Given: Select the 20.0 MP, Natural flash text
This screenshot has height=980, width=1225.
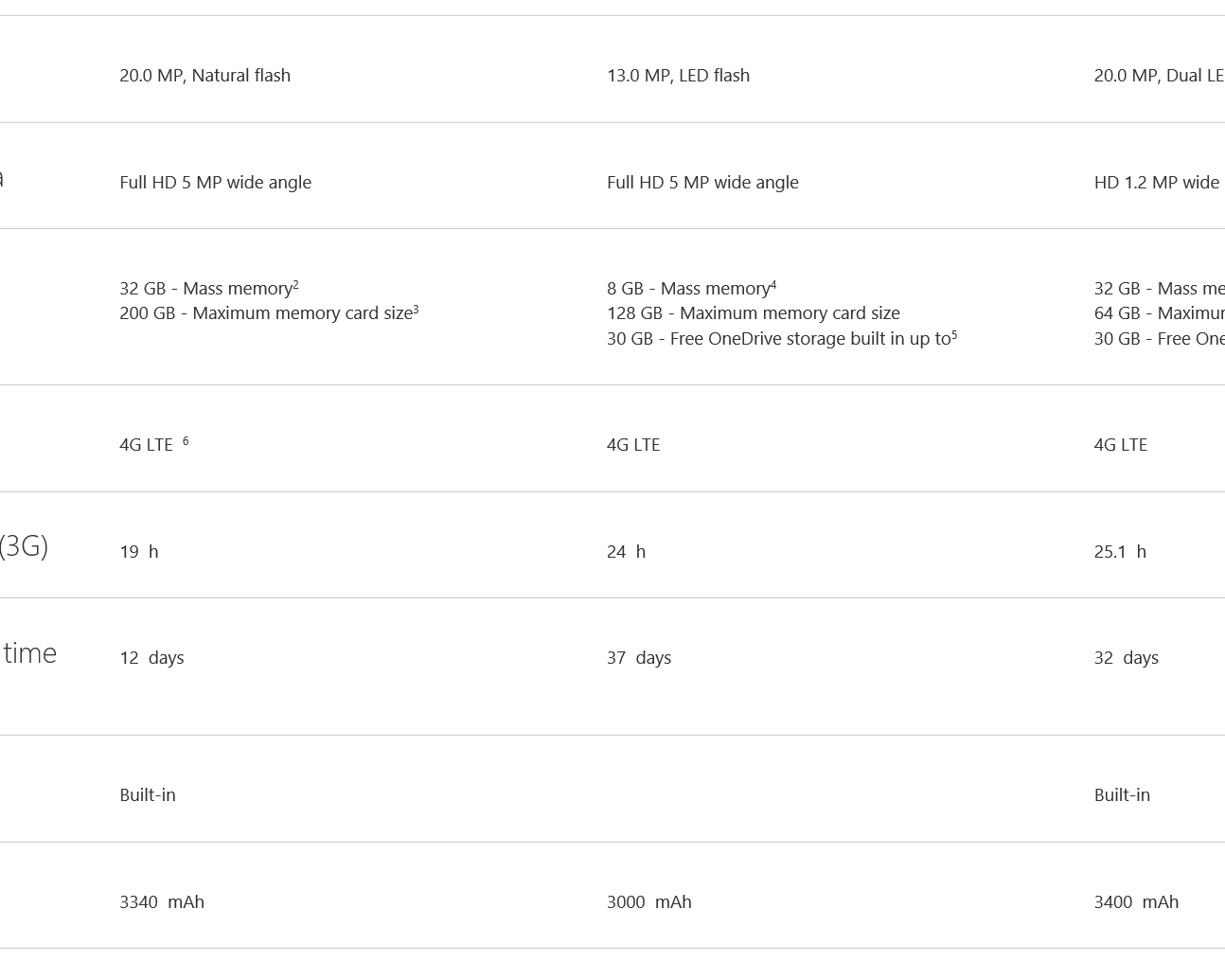Looking at the screenshot, I should [204, 75].
